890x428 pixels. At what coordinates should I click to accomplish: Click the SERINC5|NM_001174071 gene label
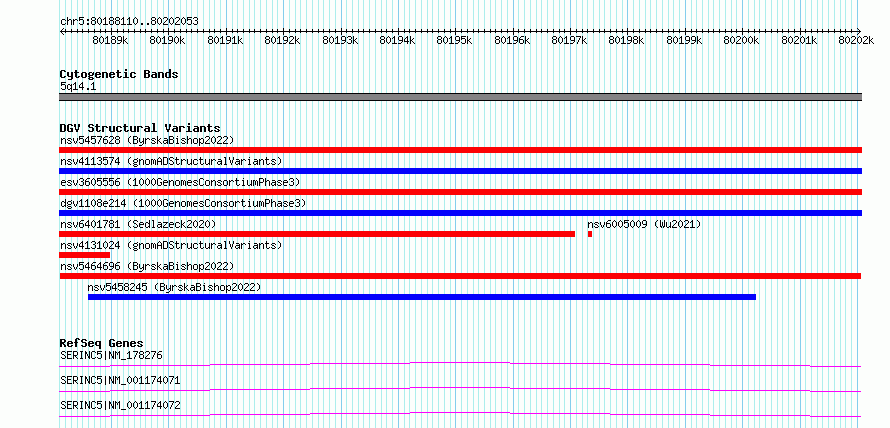coord(120,380)
